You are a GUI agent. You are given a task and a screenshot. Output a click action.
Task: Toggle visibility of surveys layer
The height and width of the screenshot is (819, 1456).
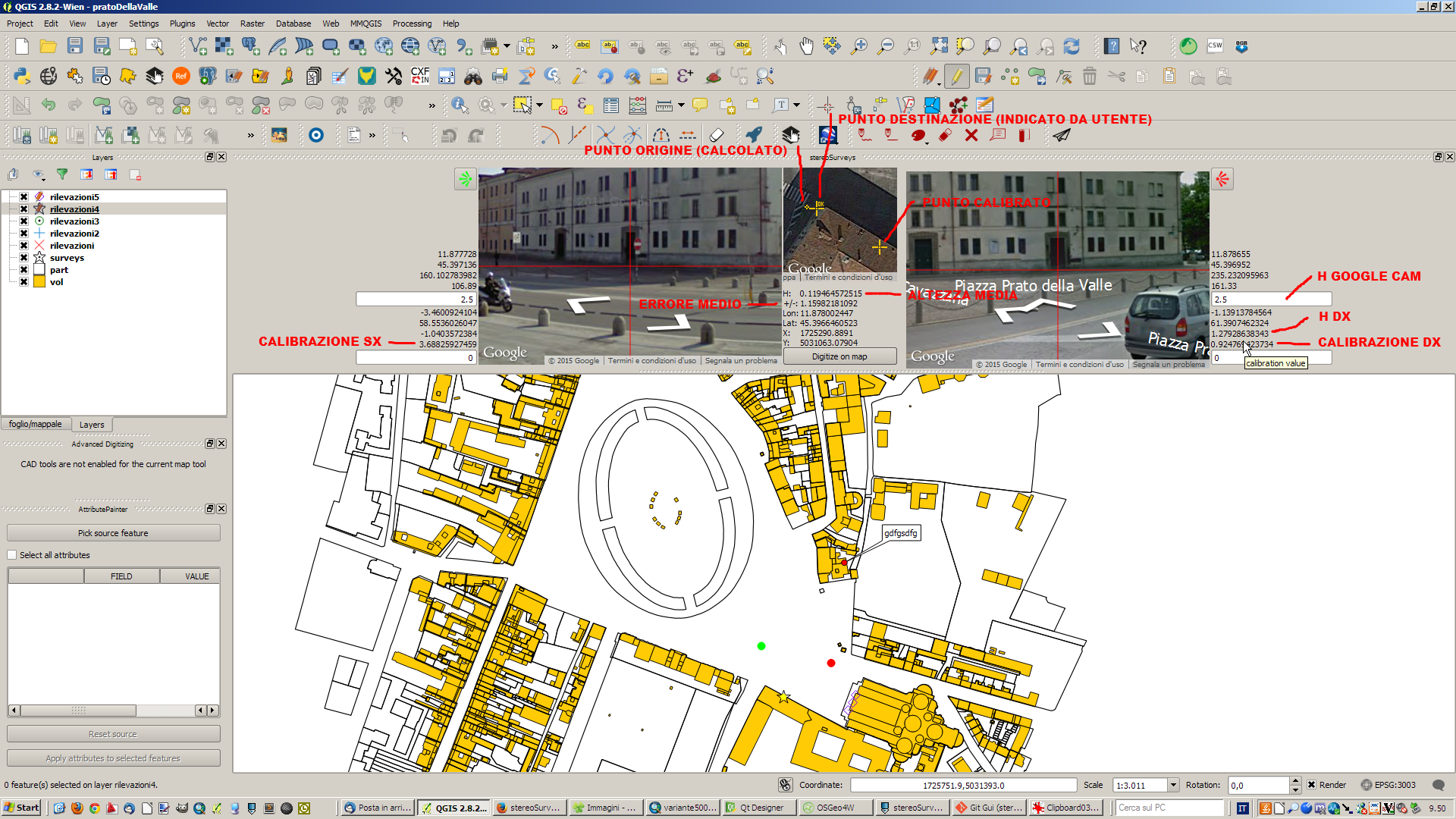[24, 257]
